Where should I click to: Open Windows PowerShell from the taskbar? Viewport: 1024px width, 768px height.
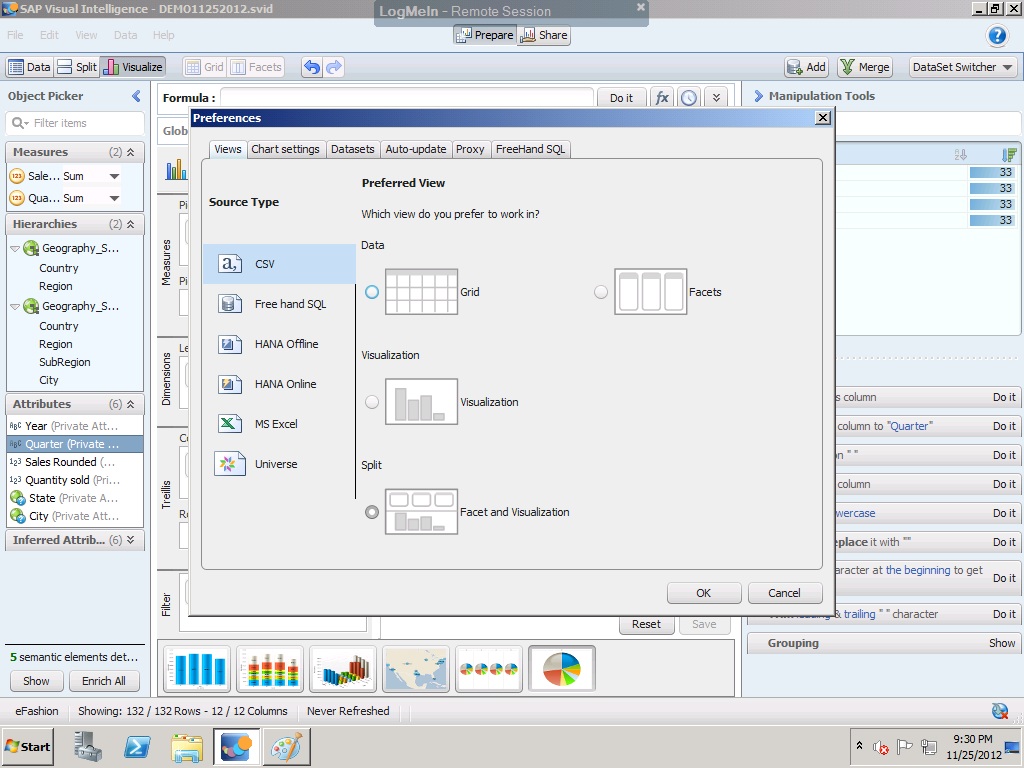coord(137,746)
